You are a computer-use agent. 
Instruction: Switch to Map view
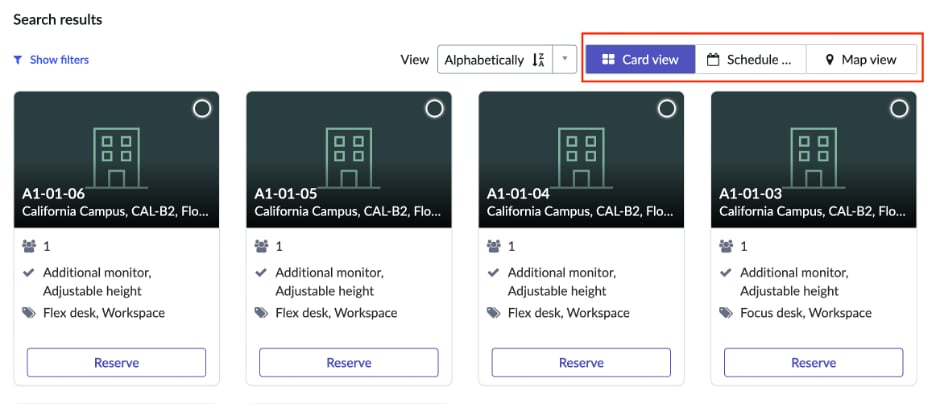[861, 60]
